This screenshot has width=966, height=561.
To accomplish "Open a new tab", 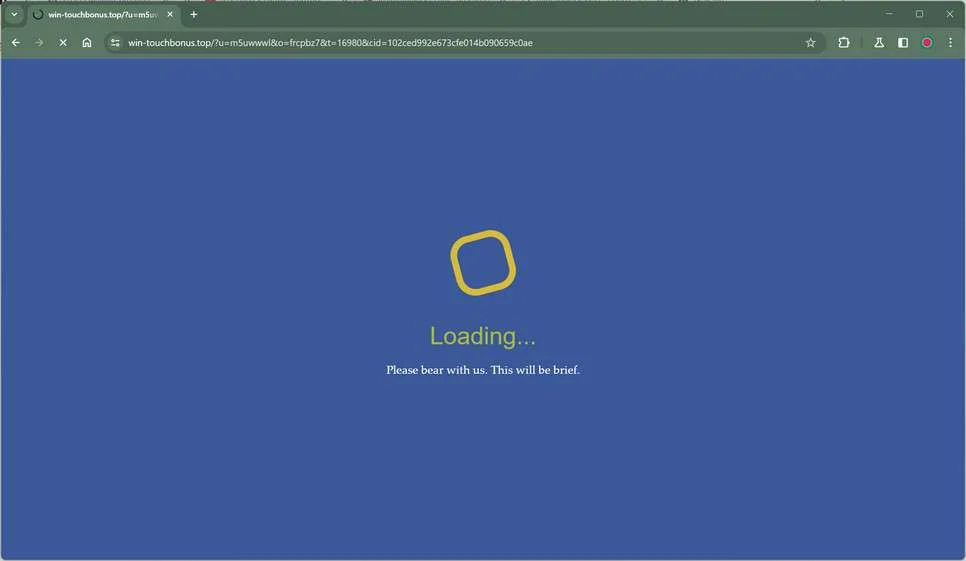I will [193, 14].
